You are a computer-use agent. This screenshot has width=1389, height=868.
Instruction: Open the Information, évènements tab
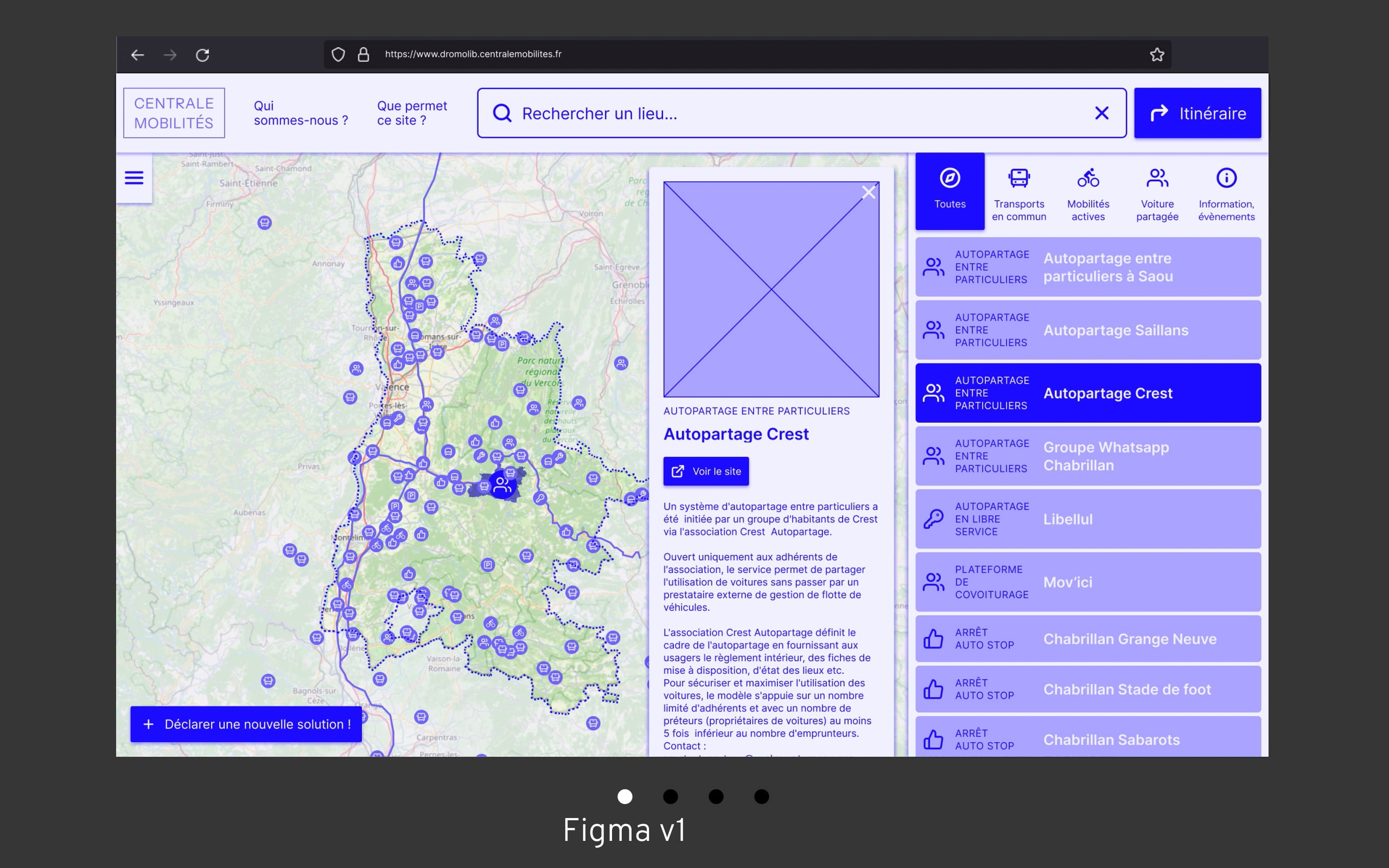[x=1226, y=192]
